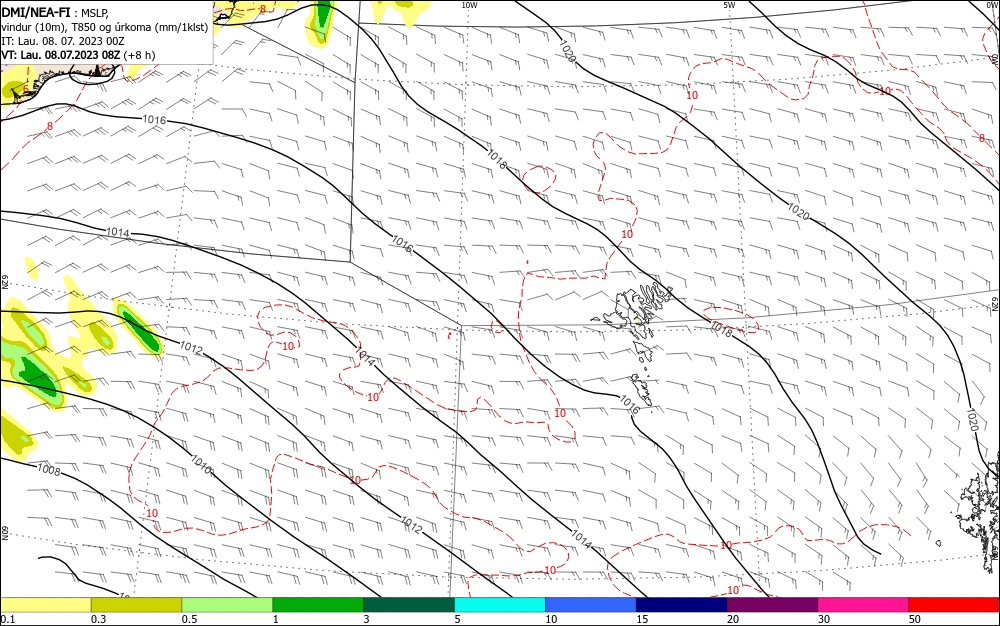Click the light green 0.5–1 legend segment
Viewport: 1000px width, 626px height.
coord(227,605)
